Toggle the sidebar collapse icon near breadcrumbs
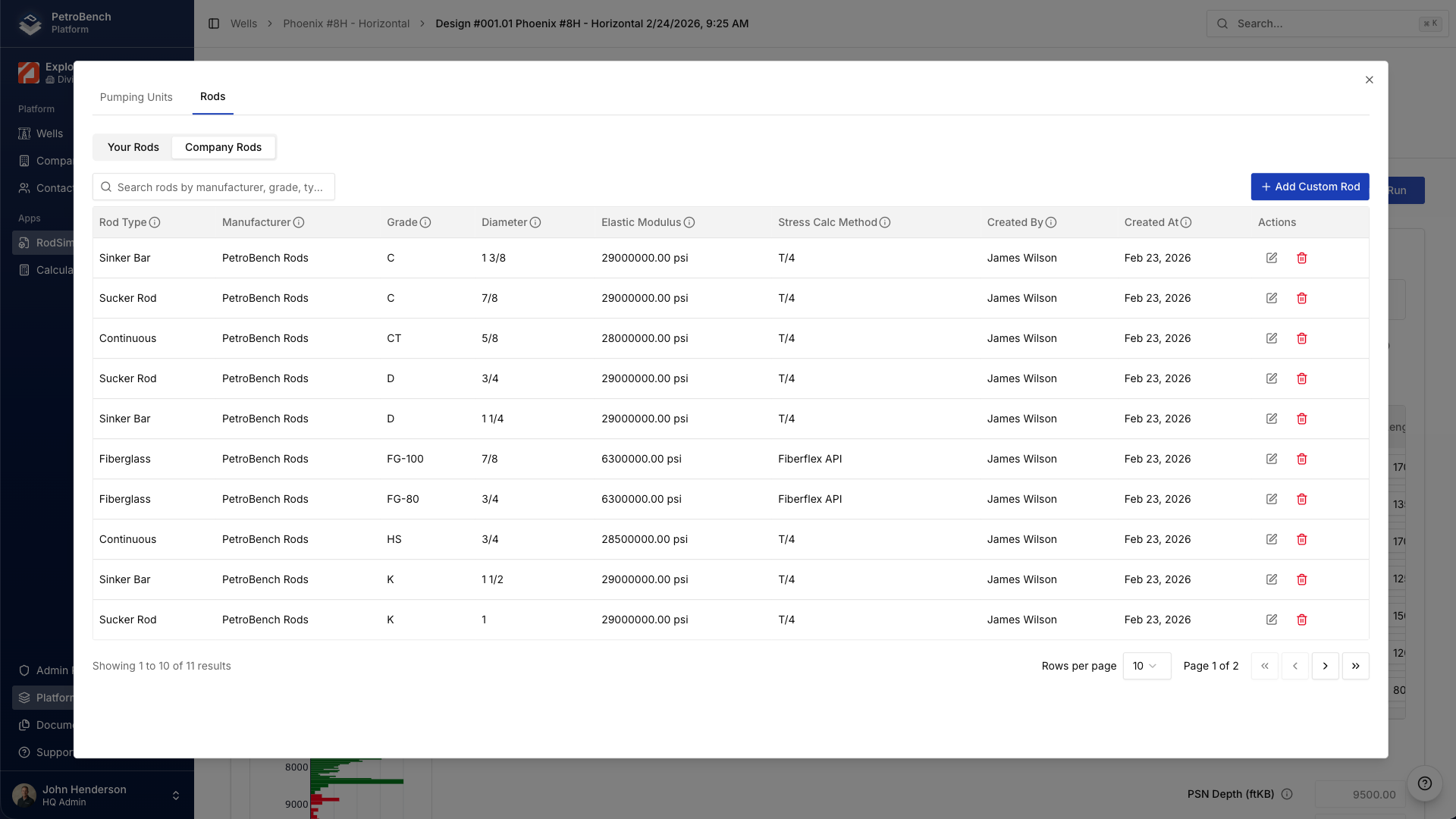This screenshot has width=1456, height=819. click(213, 24)
